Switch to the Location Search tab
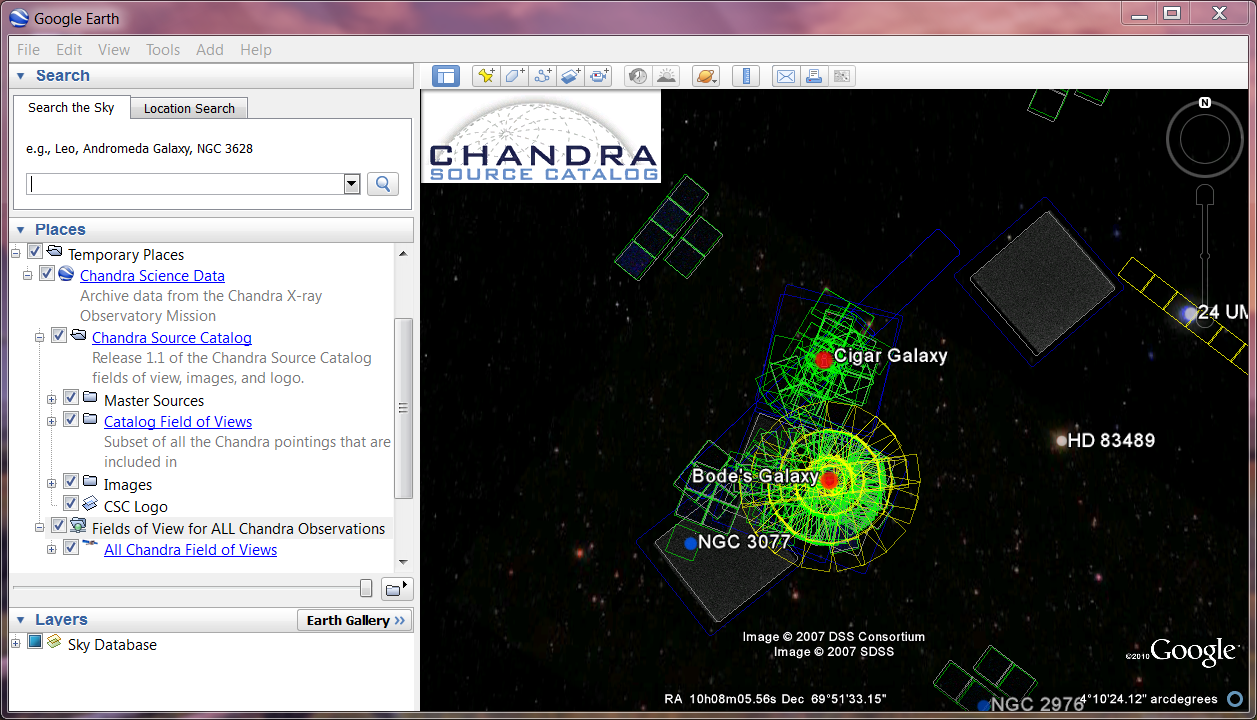Image resolution: width=1257 pixels, height=720 pixels. [x=189, y=108]
